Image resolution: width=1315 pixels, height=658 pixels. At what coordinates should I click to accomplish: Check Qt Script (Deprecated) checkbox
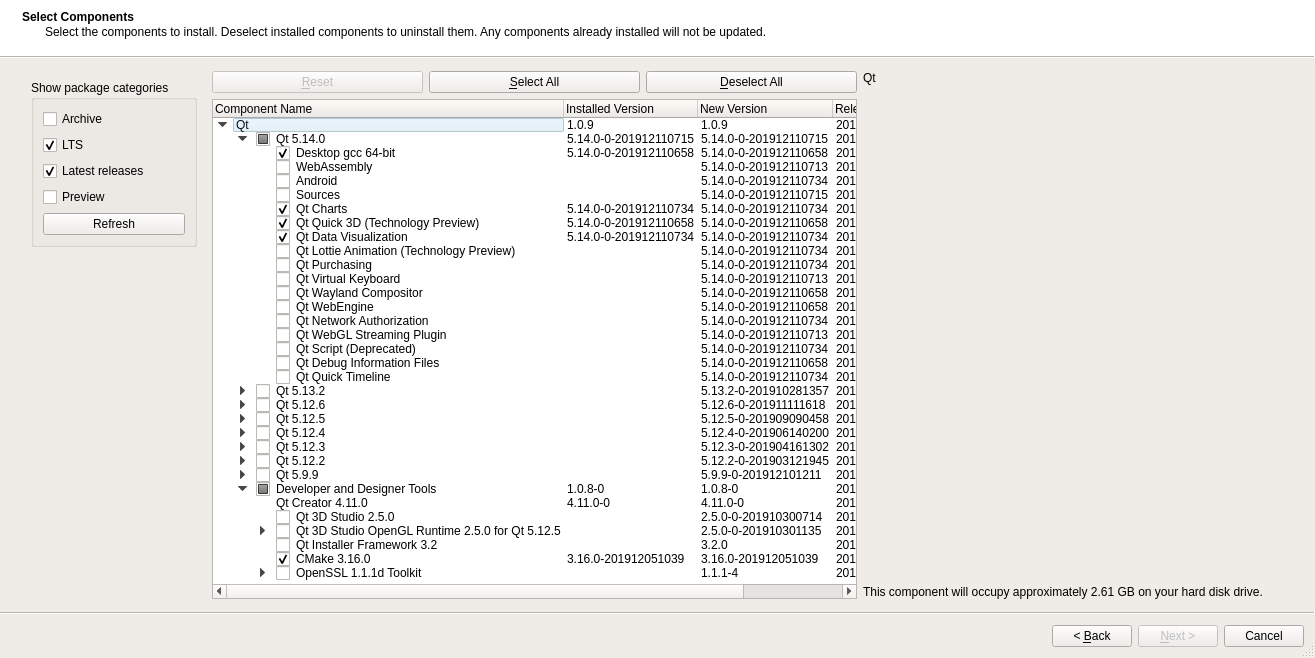[283, 349]
